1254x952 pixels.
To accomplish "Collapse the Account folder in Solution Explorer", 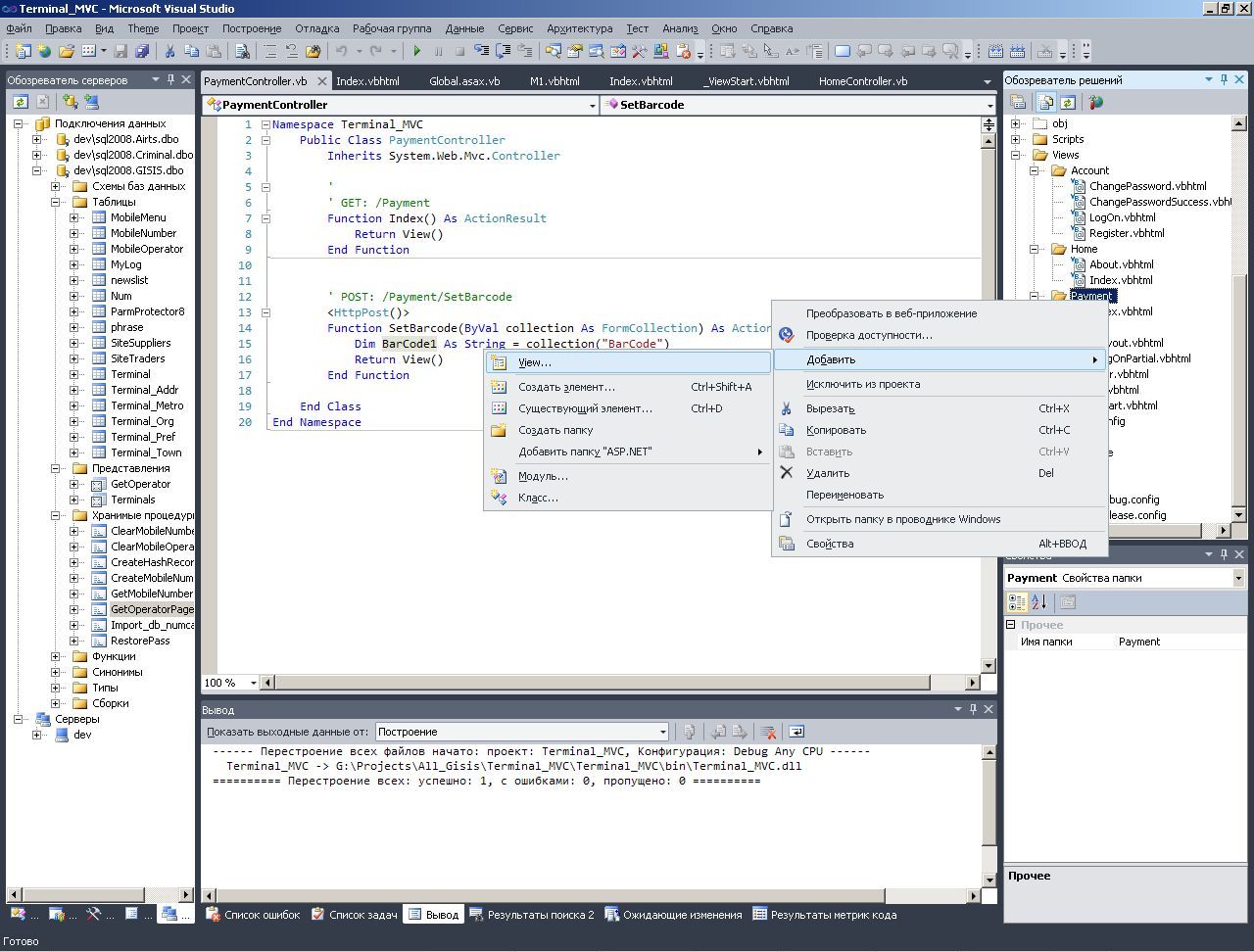I will (1034, 170).
